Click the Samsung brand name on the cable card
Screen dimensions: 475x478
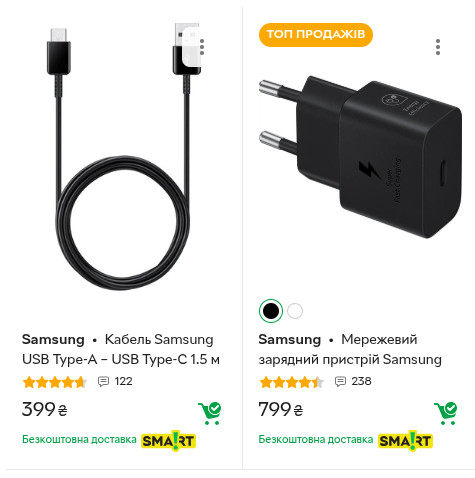coord(53,340)
